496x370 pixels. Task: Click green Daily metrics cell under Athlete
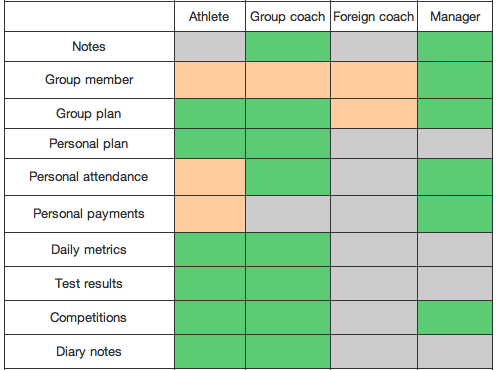(x=210, y=250)
